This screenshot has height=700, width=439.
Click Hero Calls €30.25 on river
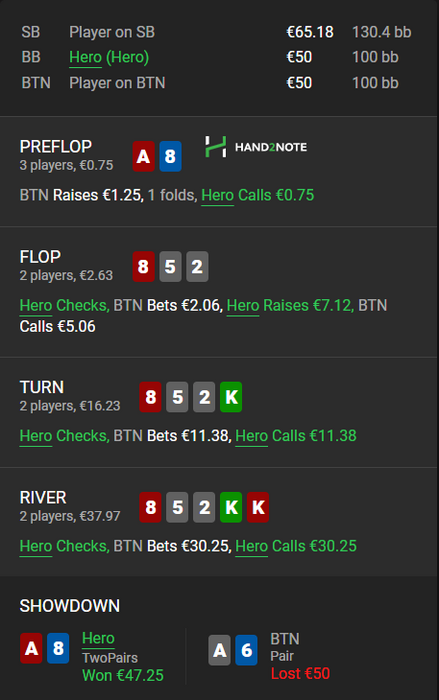pyautogui.click(x=296, y=546)
